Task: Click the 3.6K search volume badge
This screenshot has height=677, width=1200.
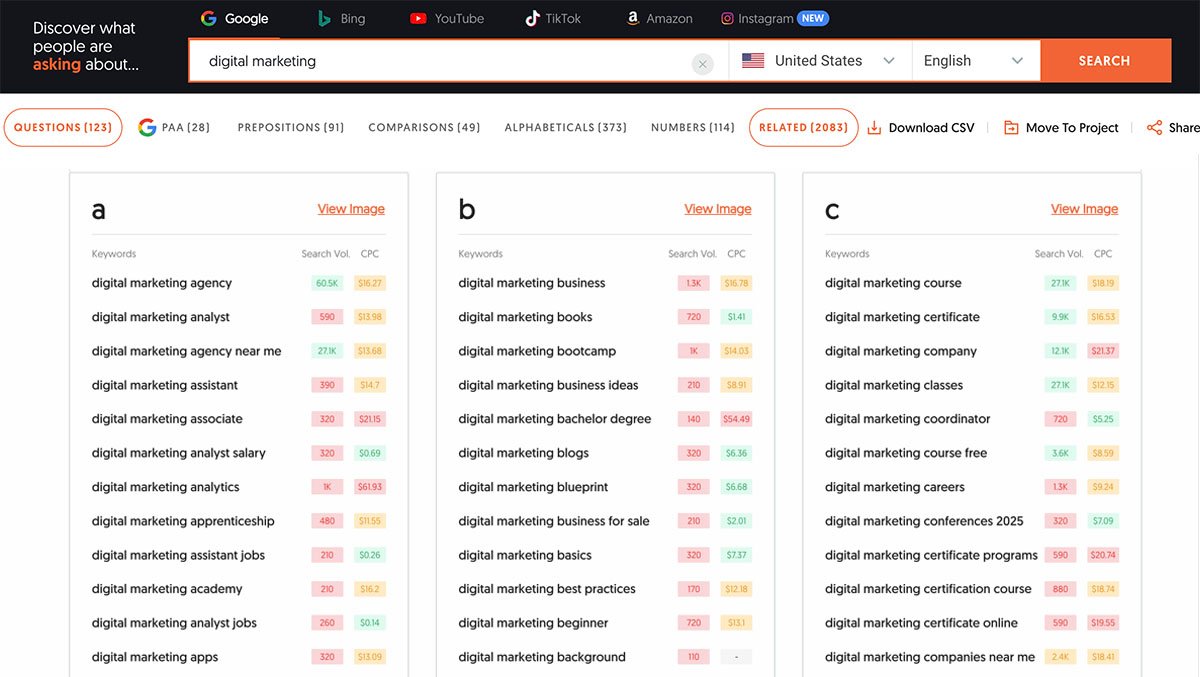Action: coord(1061,453)
